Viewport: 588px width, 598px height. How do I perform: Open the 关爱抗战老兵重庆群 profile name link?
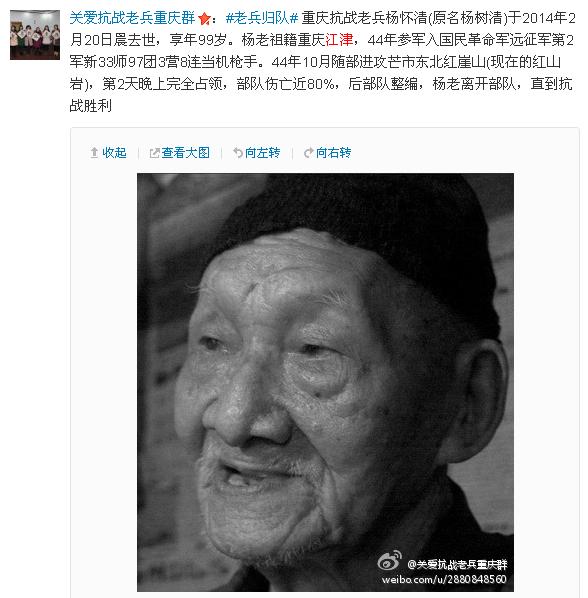pos(132,18)
